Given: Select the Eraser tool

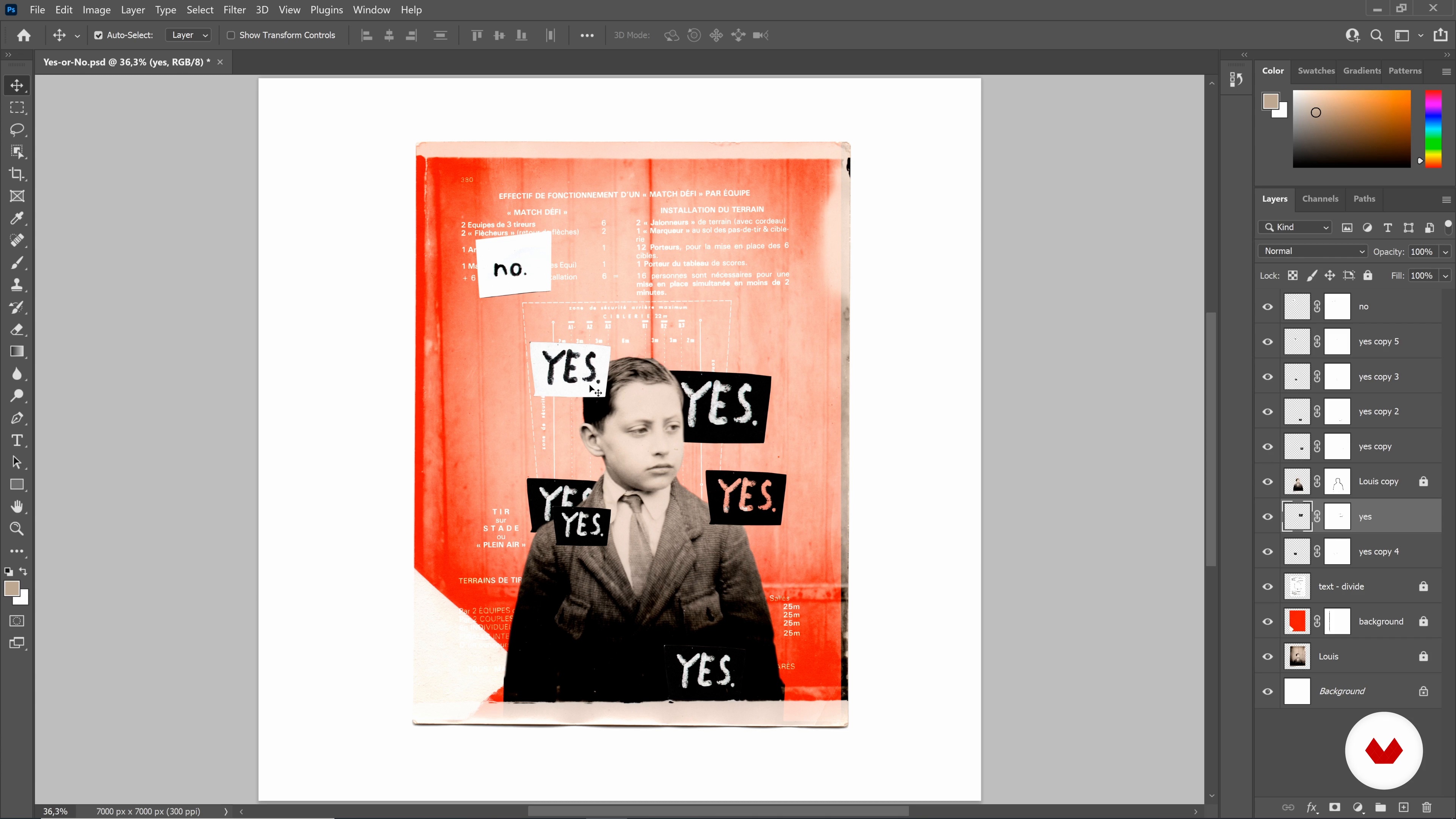Looking at the screenshot, I should tap(17, 329).
